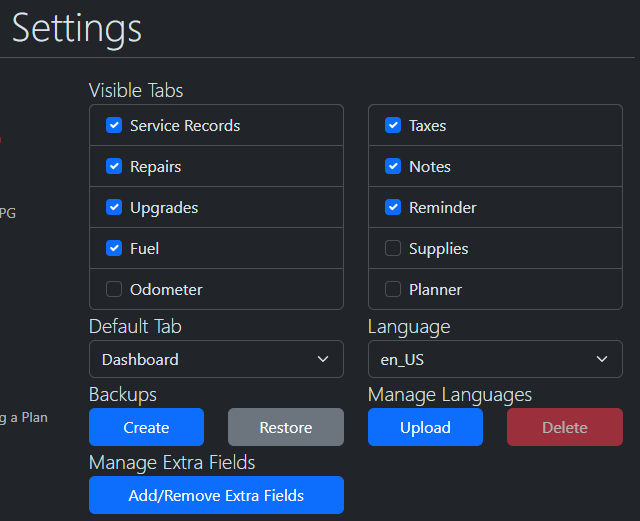Open the Default Tab dropdown
Image resolution: width=640 pixels, height=521 pixels.
click(x=215, y=359)
